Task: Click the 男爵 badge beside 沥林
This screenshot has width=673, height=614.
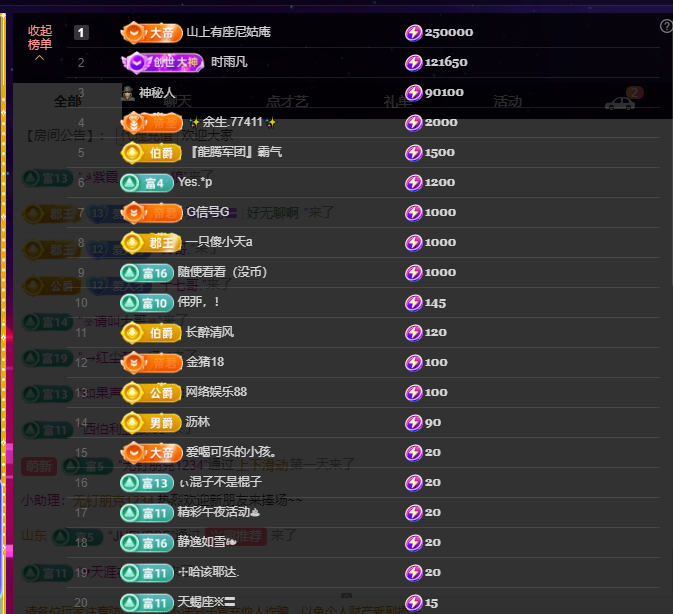Action: click(151, 423)
